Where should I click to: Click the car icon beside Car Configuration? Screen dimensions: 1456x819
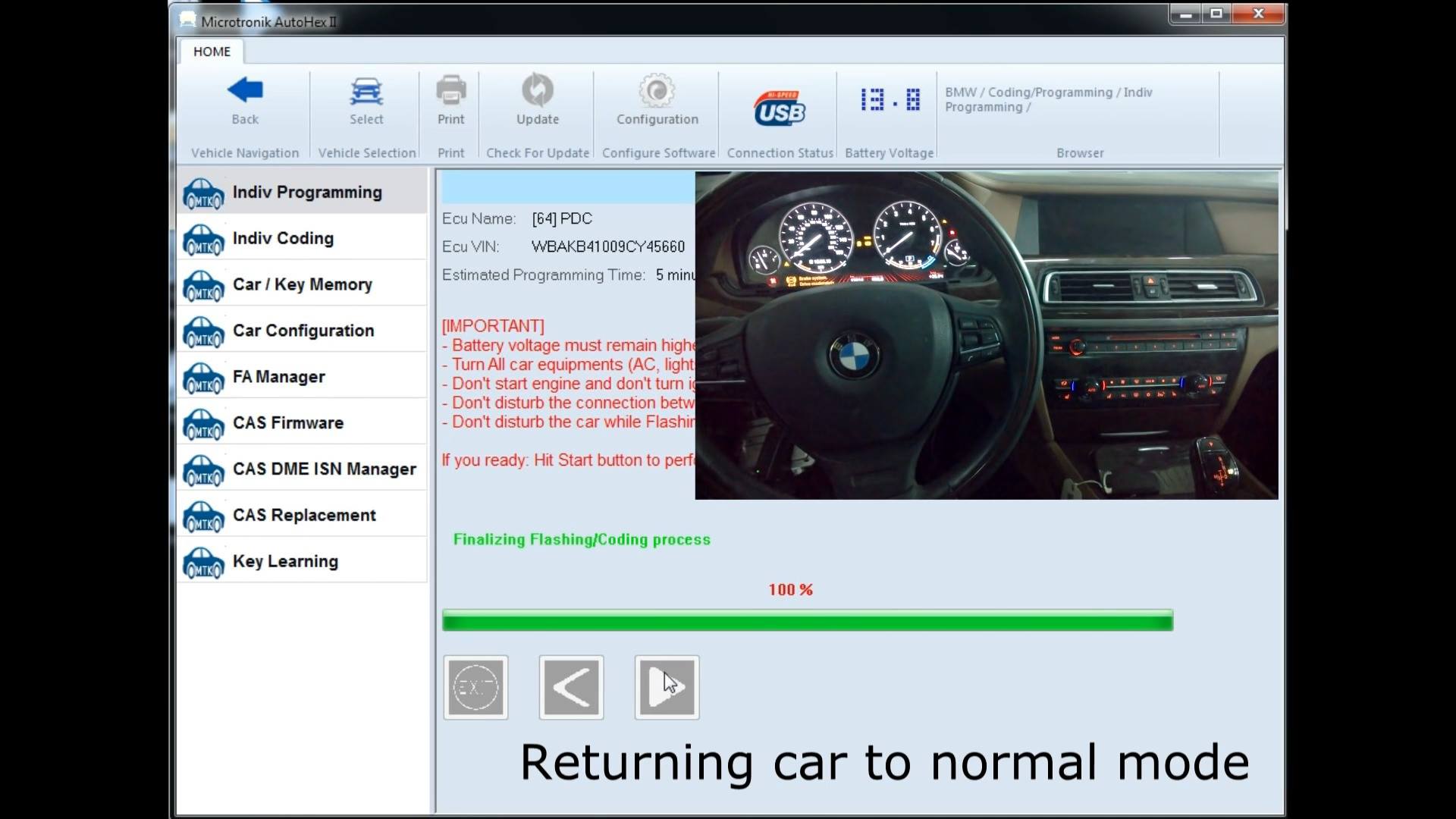203,332
